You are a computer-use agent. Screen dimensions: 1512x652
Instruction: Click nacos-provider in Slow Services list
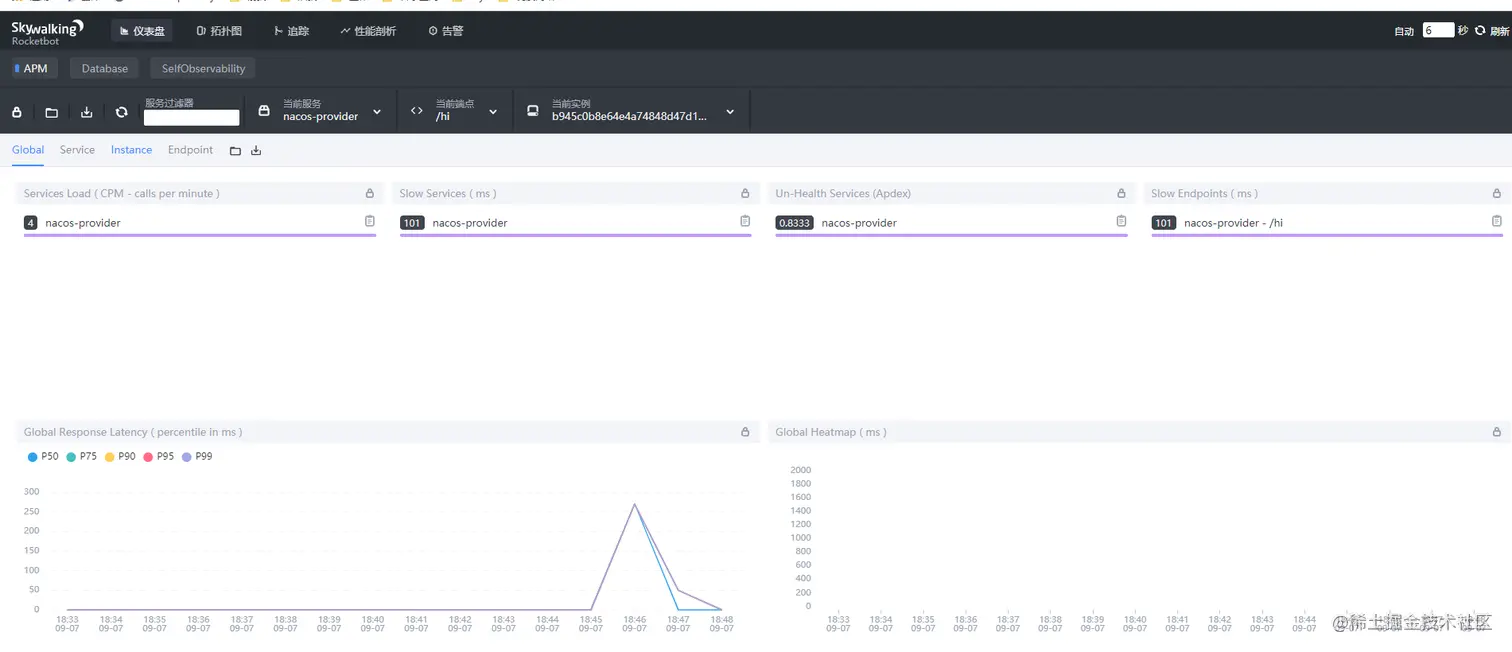(470, 223)
